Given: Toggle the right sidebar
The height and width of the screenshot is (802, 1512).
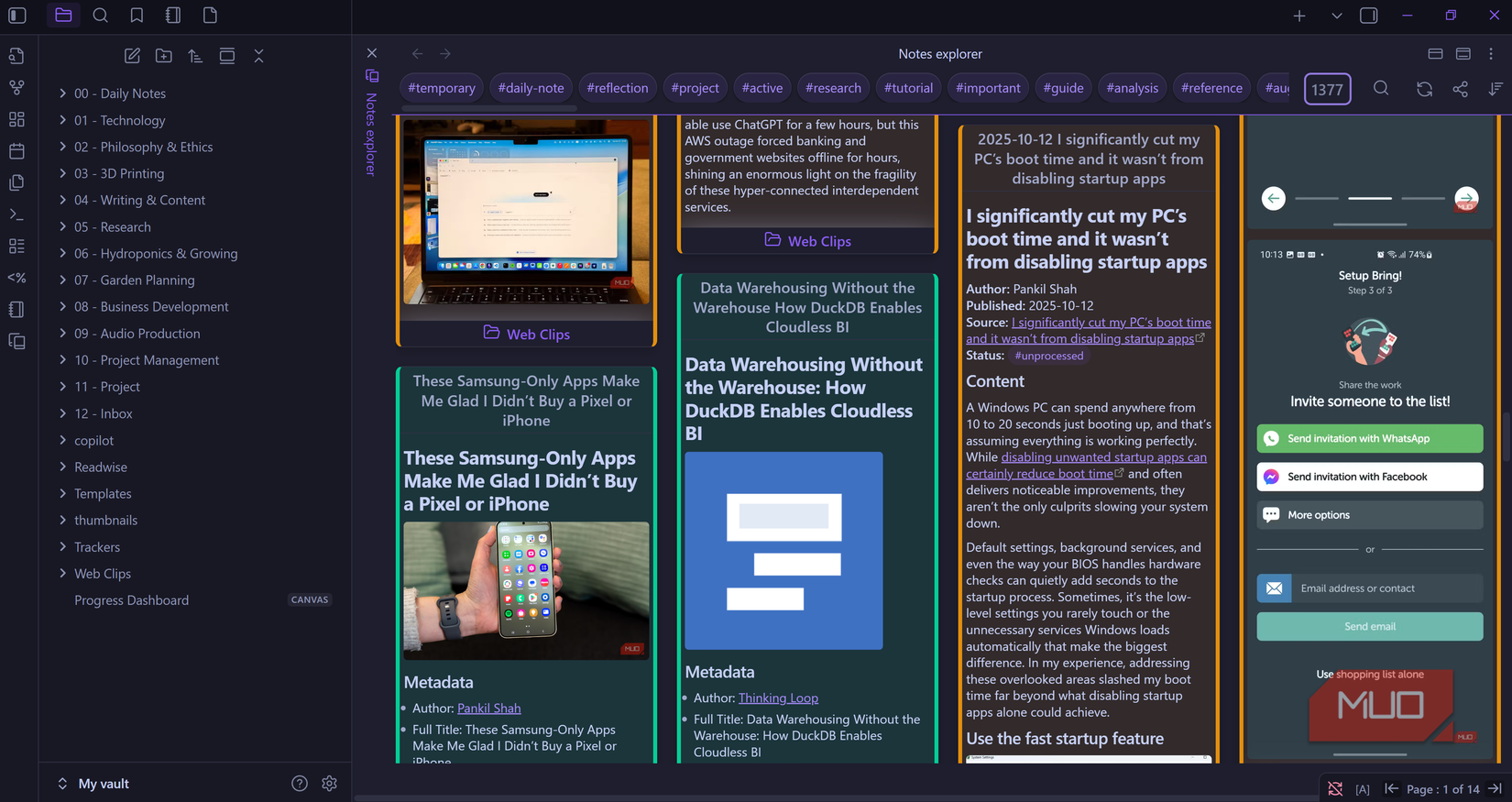Looking at the screenshot, I should [x=1369, y=16].
